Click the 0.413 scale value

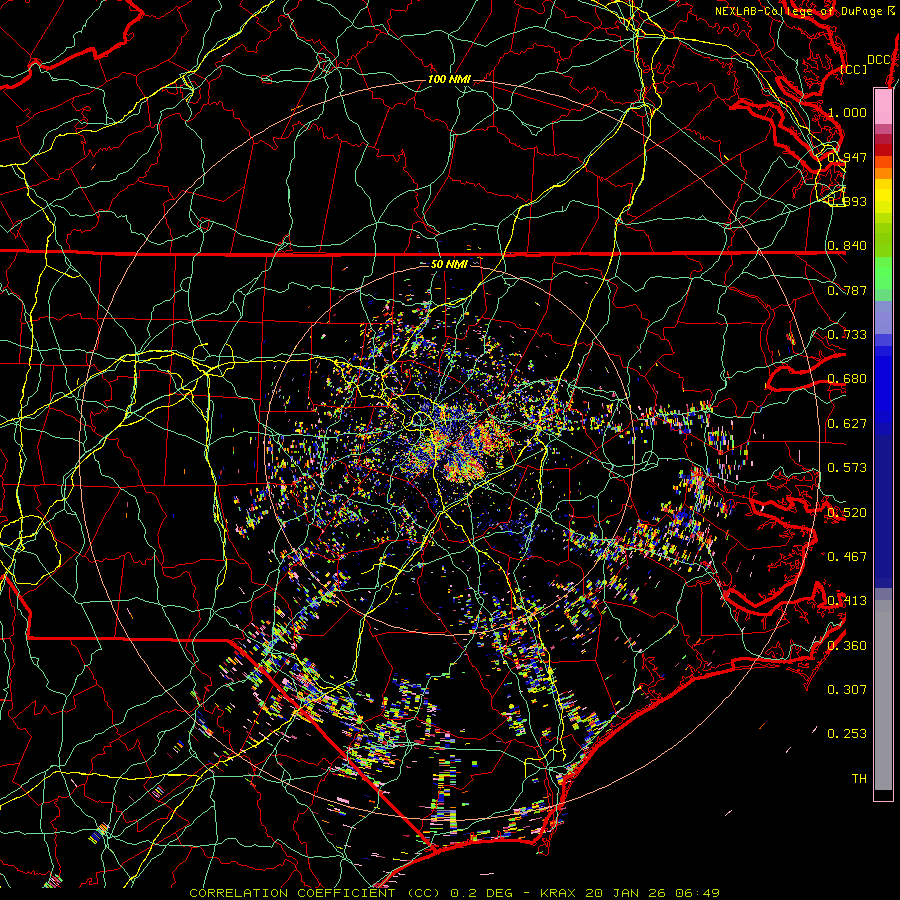pyautogui.click(x=847, y=600)
